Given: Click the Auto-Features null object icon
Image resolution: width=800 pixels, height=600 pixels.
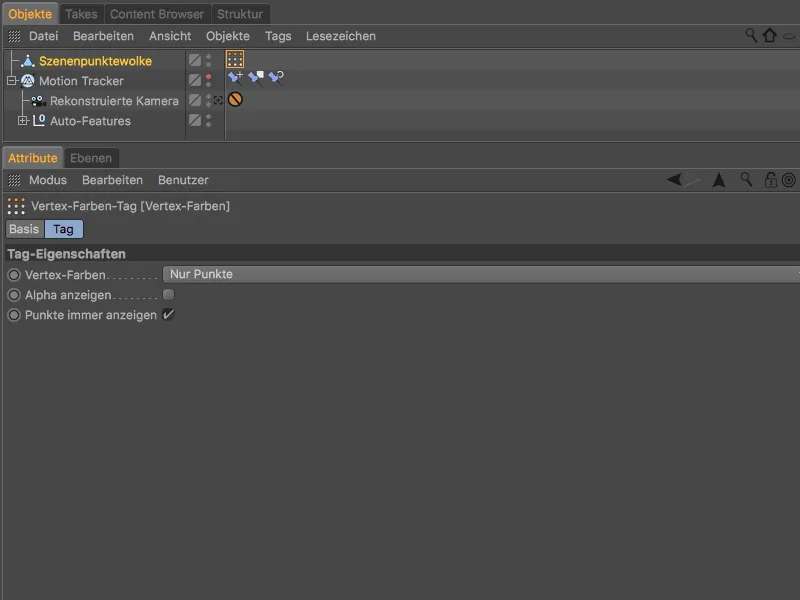Looking at the screenshot, I should coord(39,120).
